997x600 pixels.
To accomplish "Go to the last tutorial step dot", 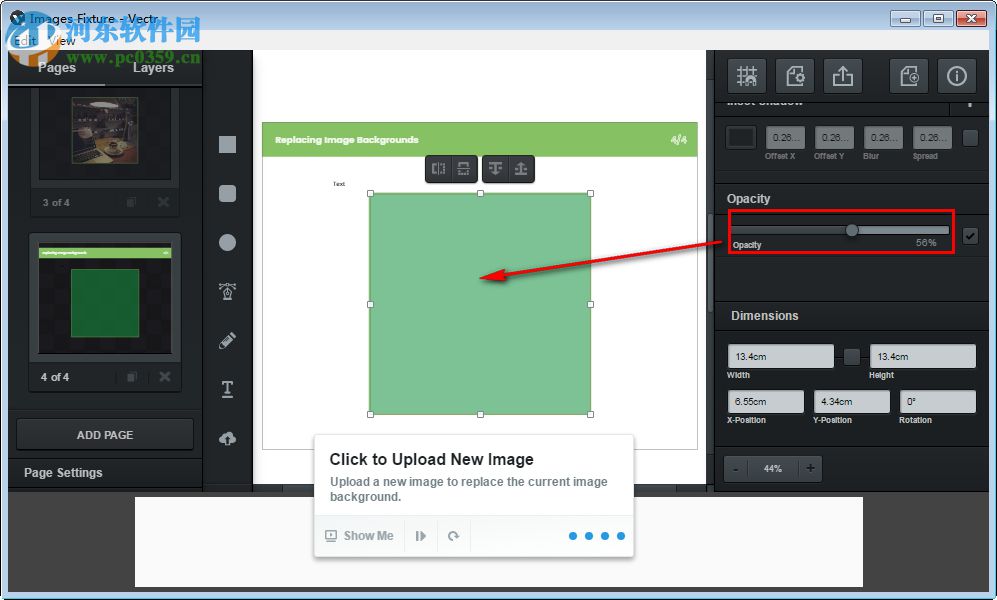I will click(x=621, y=536).
